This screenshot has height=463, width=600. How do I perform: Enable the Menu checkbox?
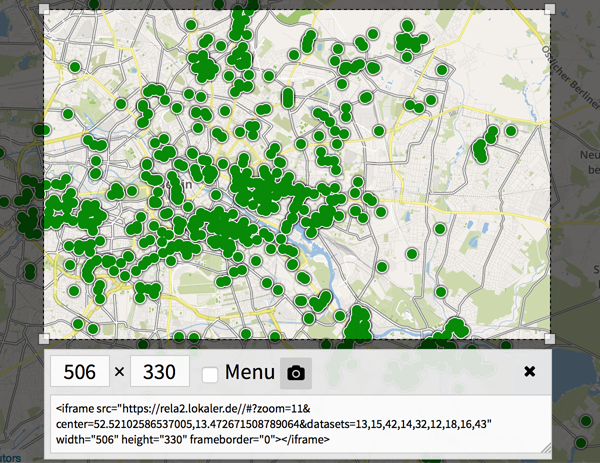pos(210,374)
